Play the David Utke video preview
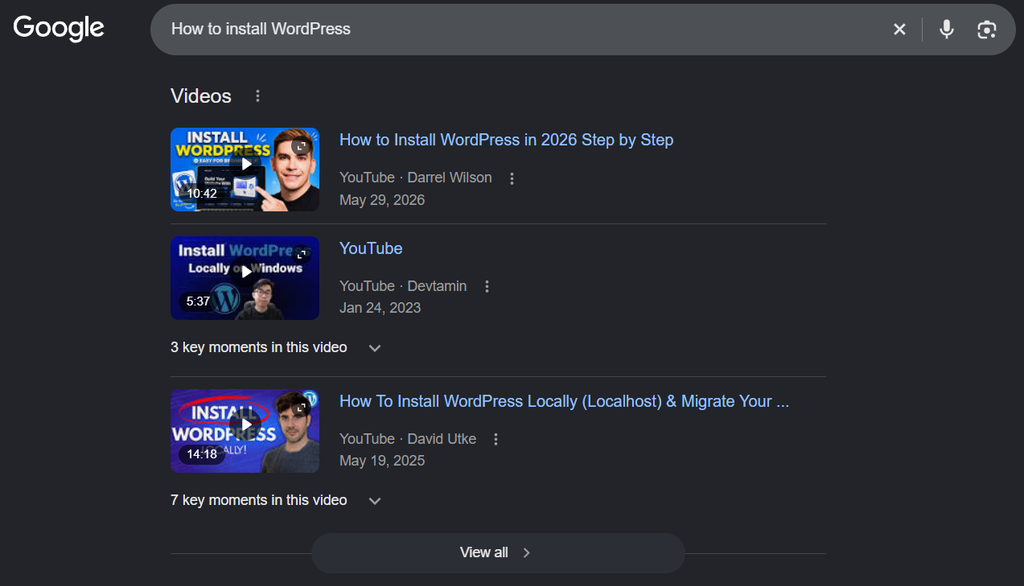Screen dimensions: 1024x586 [x=245, y=425]
